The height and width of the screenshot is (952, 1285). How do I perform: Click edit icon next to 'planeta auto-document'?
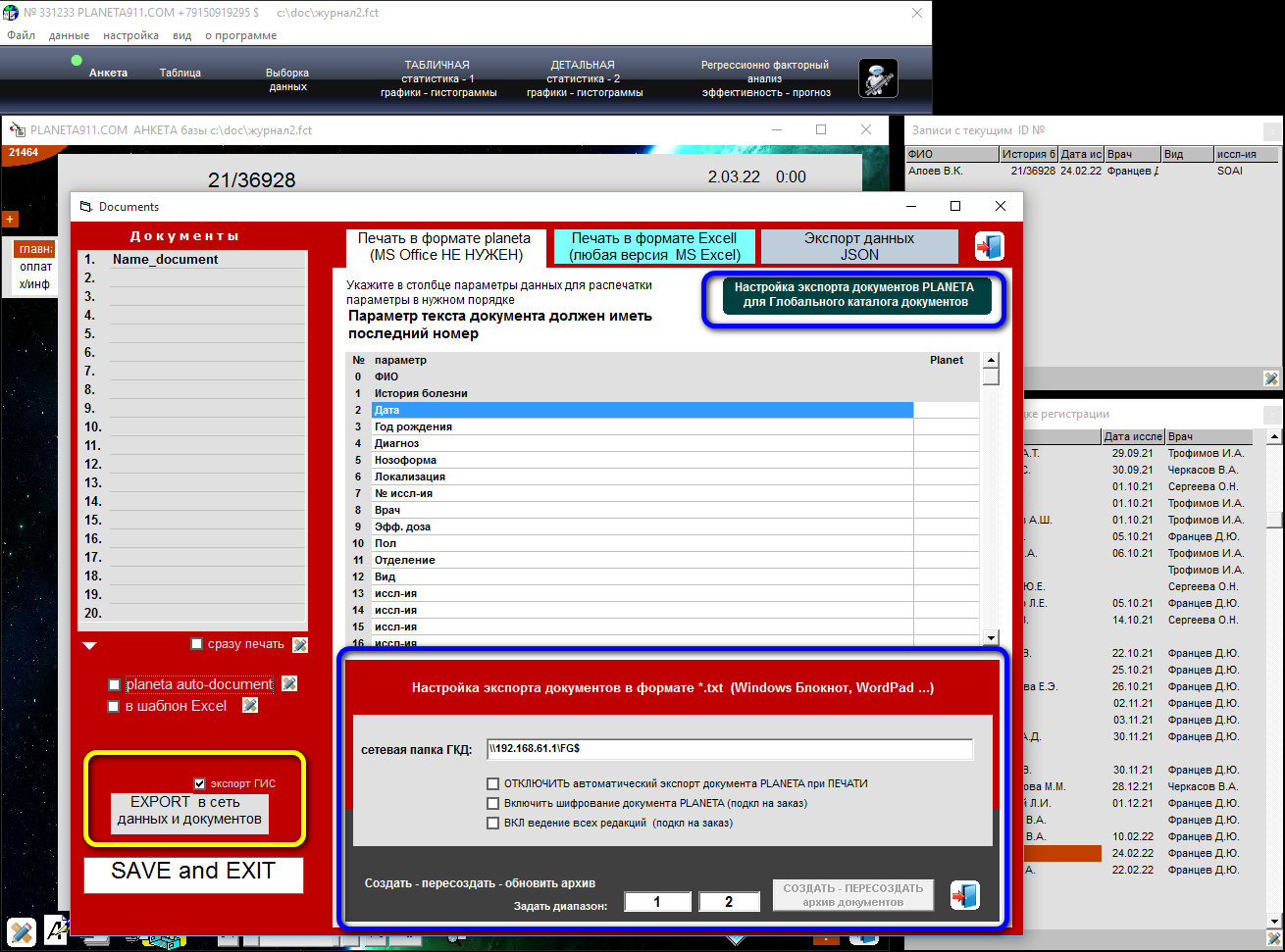289,684
